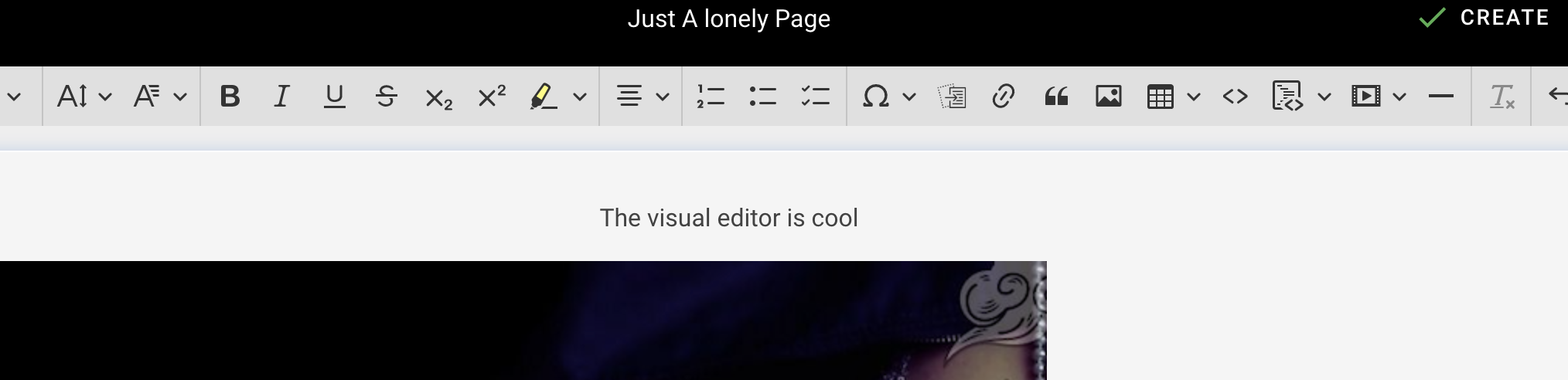Insert a numbered list
1568x380 pixels.
click(x=710, y=97)
